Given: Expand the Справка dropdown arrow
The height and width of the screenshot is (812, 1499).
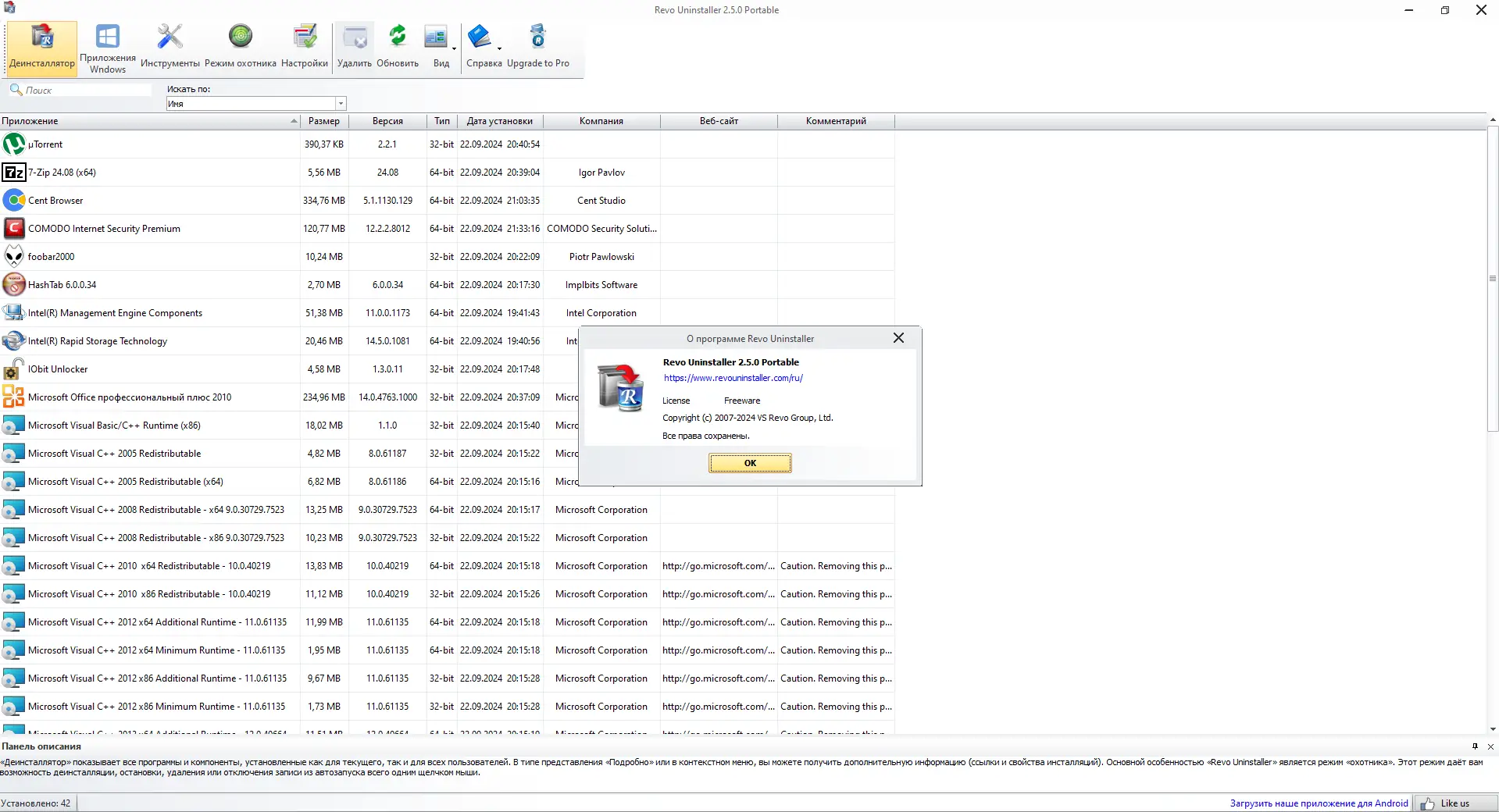Looking at the screenshot, I should (x=500, y=48).
